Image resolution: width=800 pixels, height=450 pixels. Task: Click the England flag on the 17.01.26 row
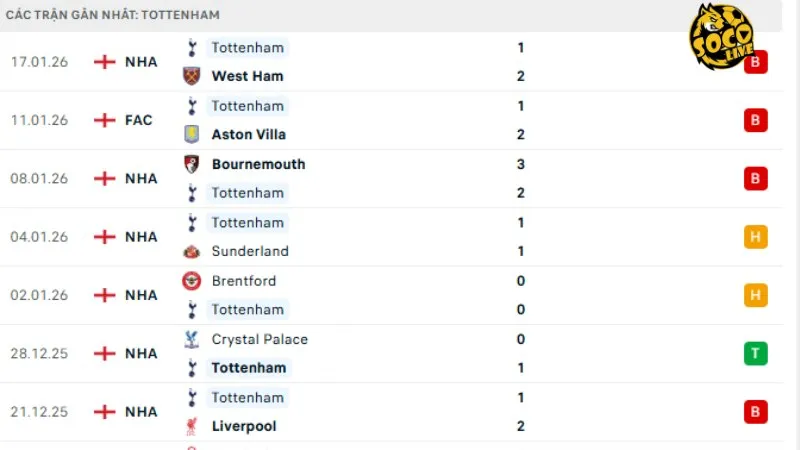[104, 62]
